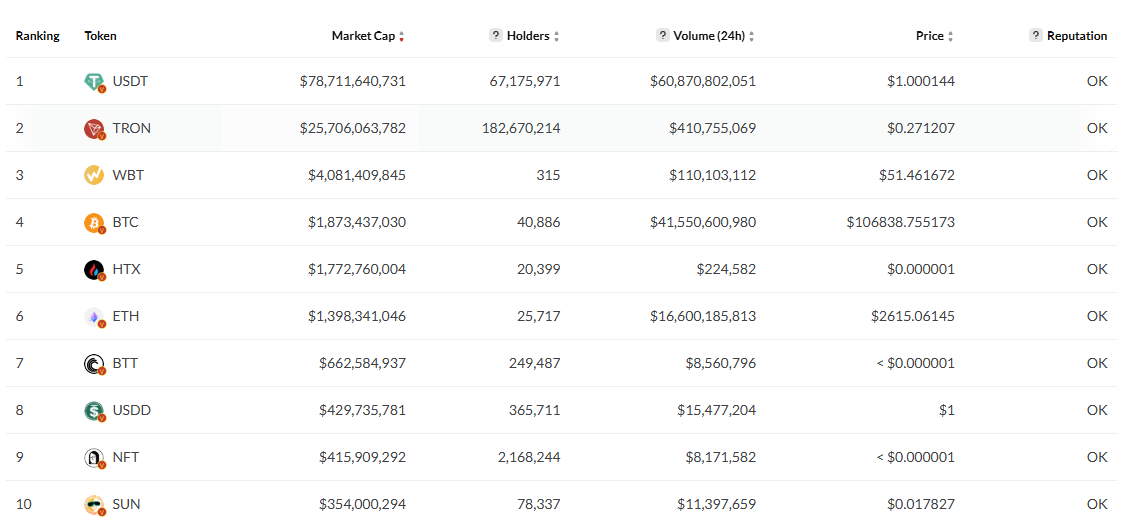Image resolution: width=1131 pixels, height=525 pixels.
Task: Click help icon next to Volume (24h)
Action: click(662, 36)
